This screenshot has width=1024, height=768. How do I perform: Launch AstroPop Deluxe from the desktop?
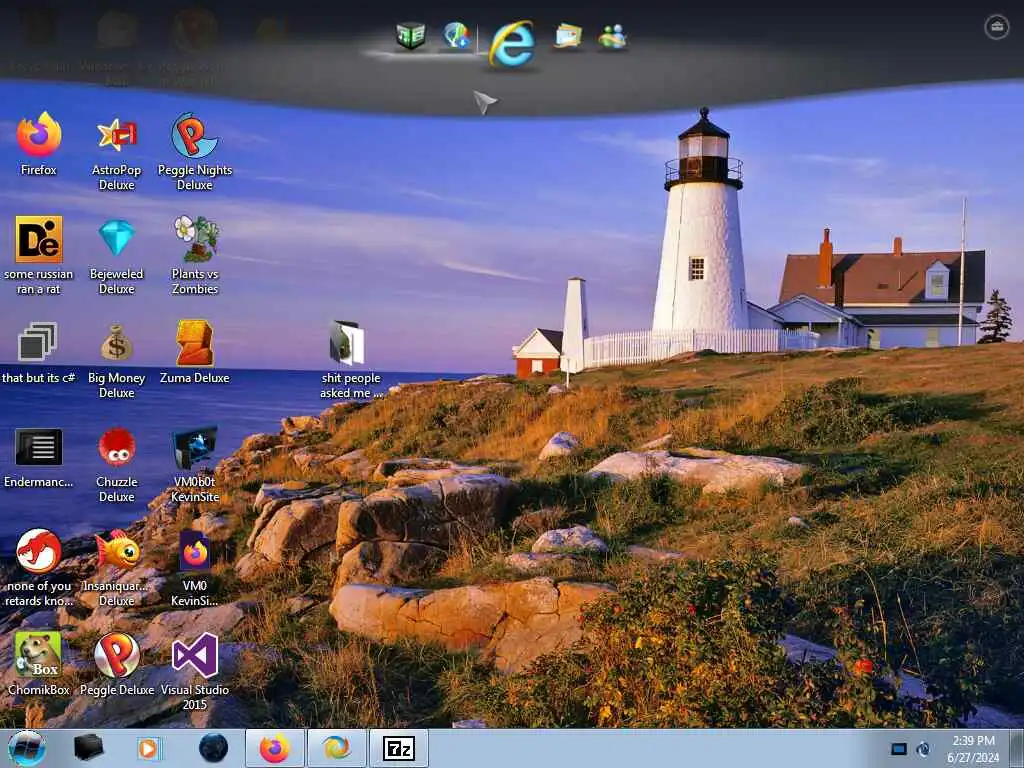pyautogui.click(x=116, y=152)
